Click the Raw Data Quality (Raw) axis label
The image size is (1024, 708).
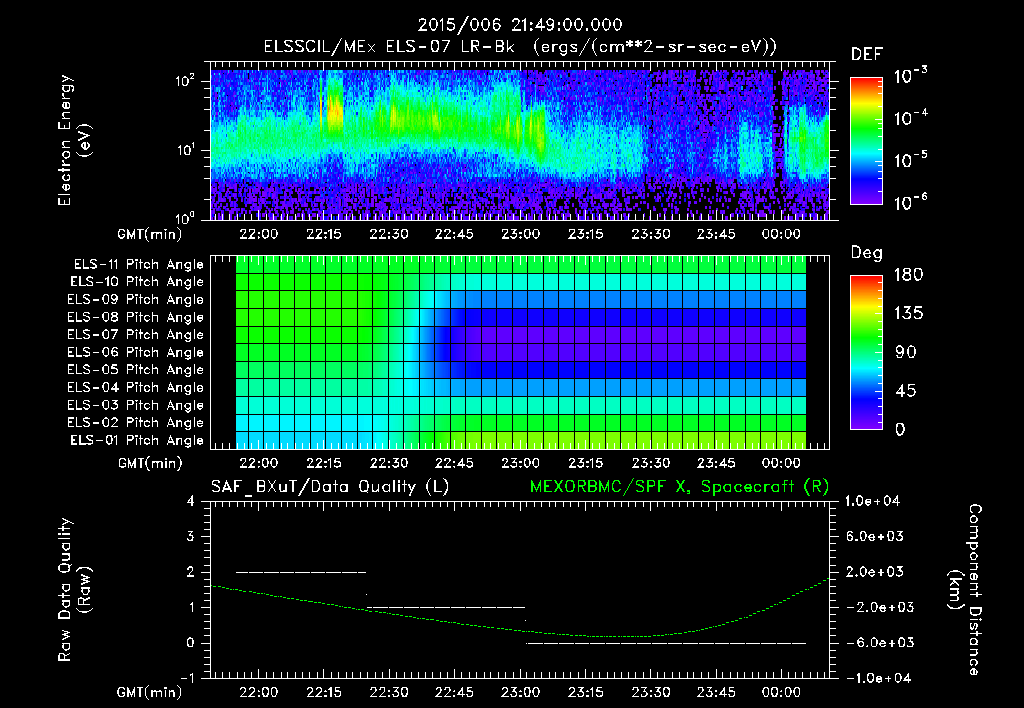74,590
